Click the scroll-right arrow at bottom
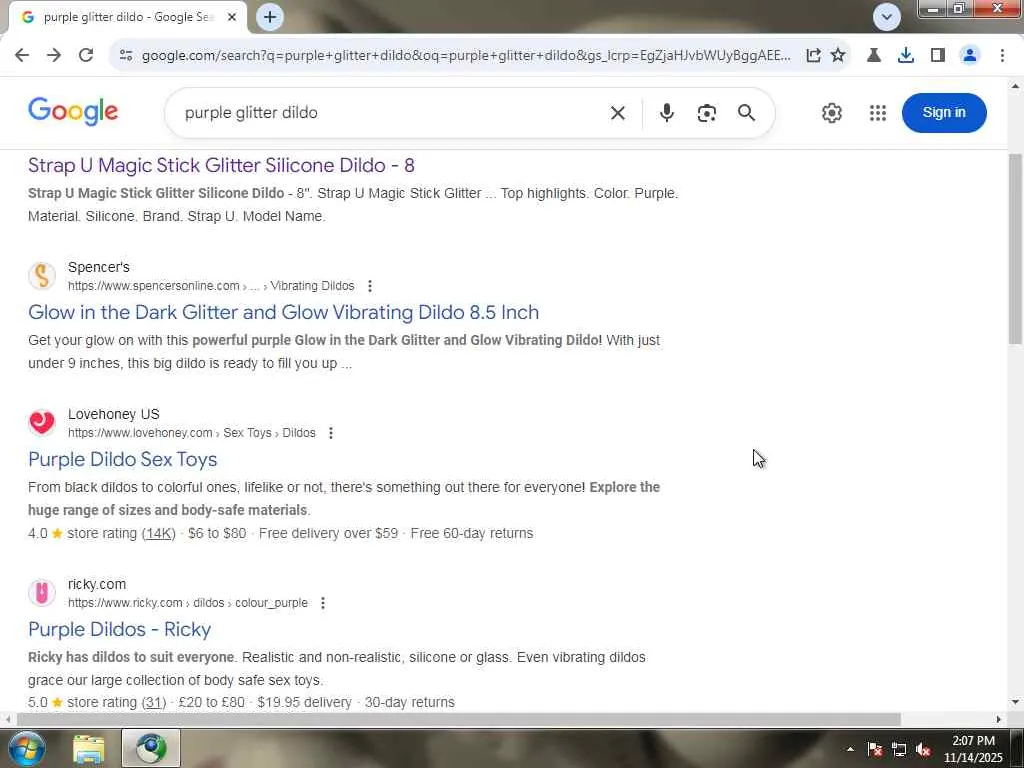The image size is (1024, 768). click(999, 720)
